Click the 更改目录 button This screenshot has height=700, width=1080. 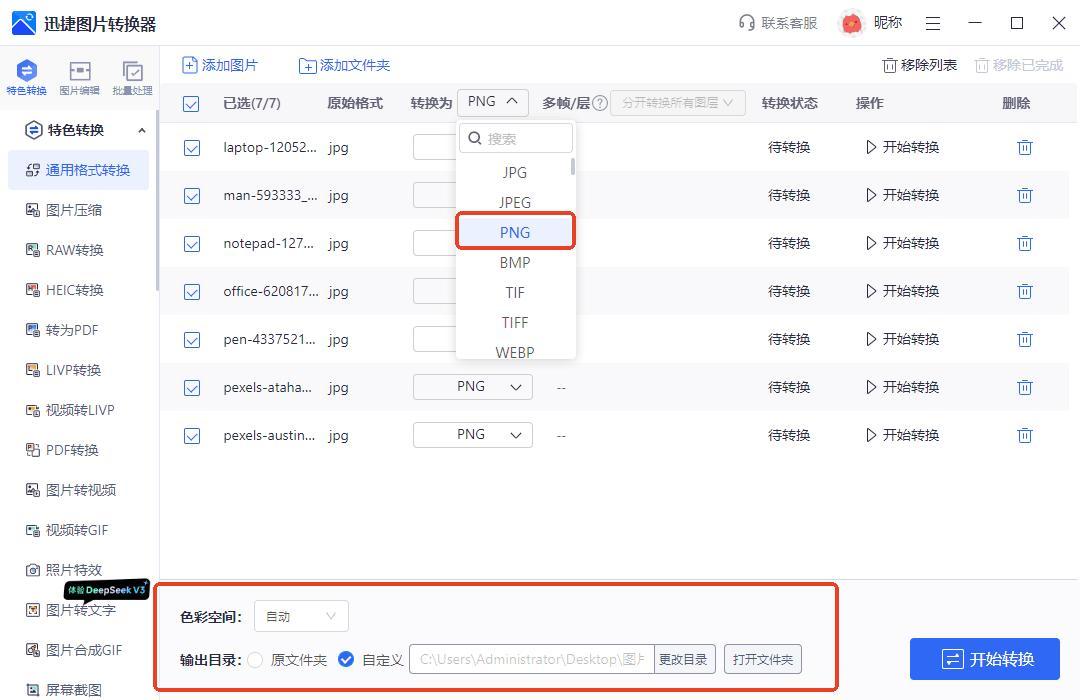682,660
